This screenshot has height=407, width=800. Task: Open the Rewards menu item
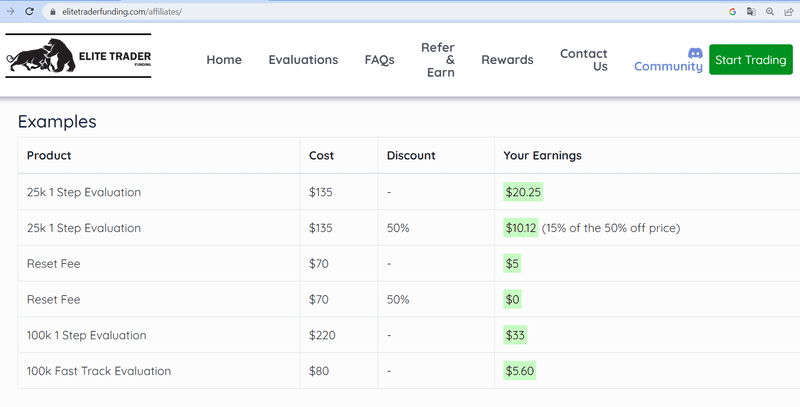[x=507, y=60]
